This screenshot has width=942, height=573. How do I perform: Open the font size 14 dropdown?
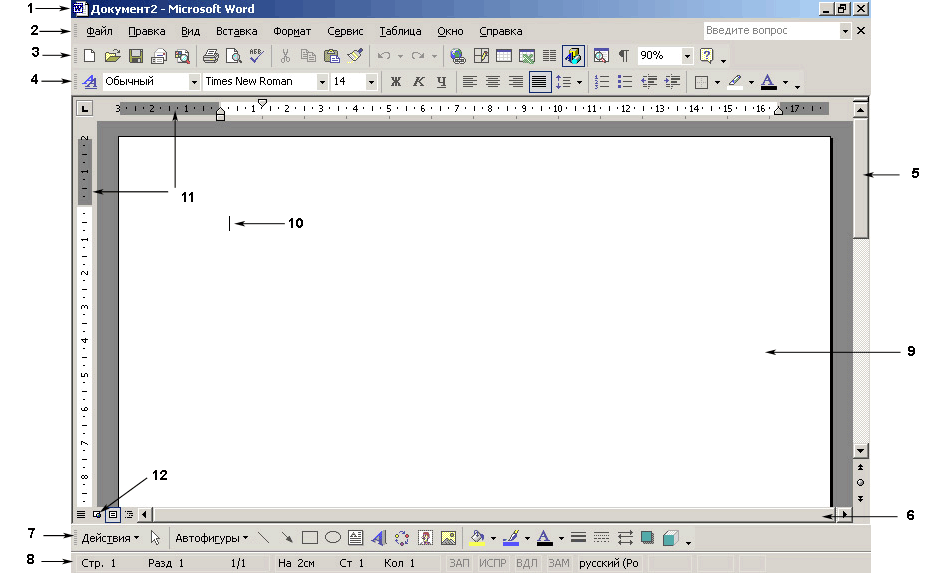[371, 82]
